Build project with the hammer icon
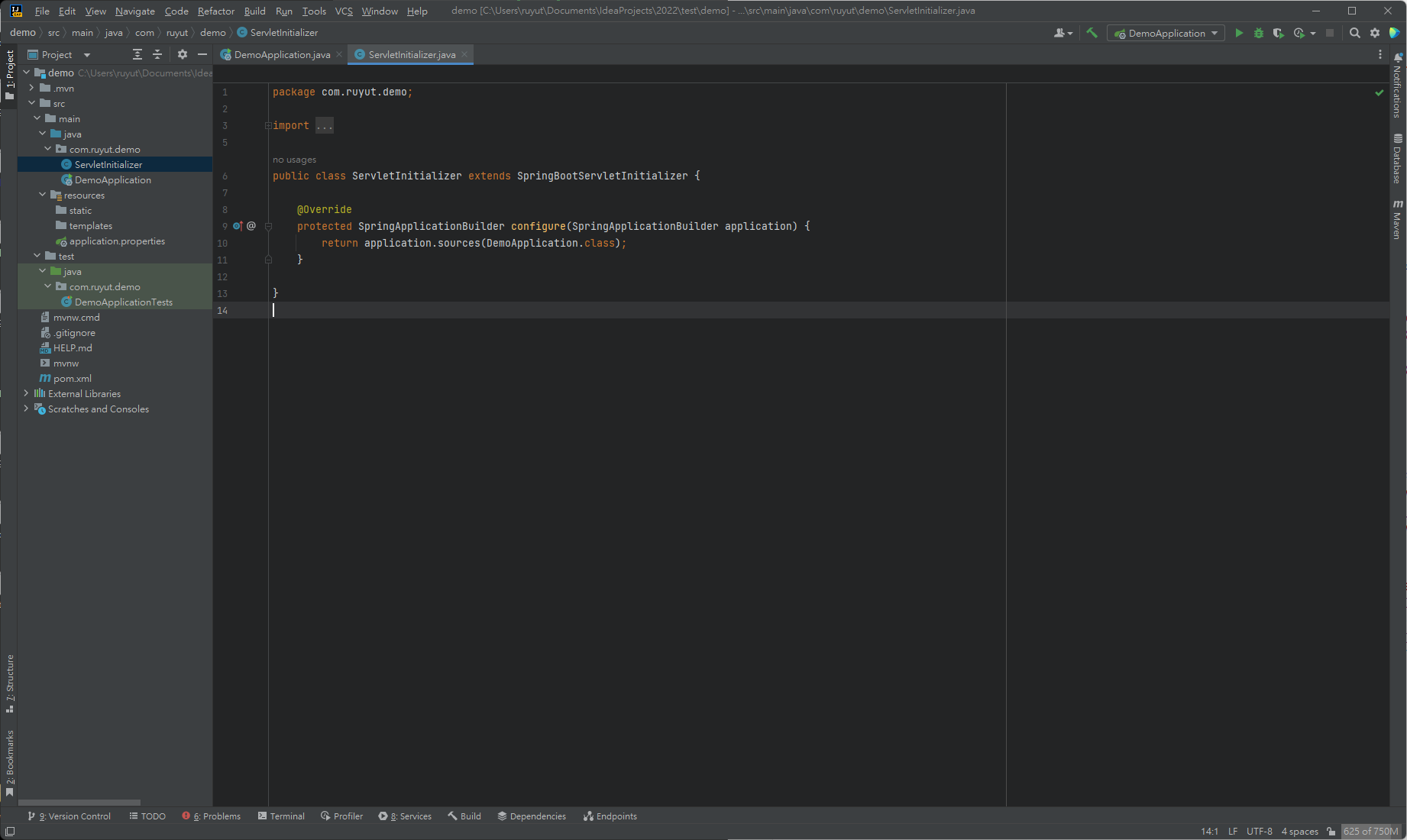 pos(1092,33)
